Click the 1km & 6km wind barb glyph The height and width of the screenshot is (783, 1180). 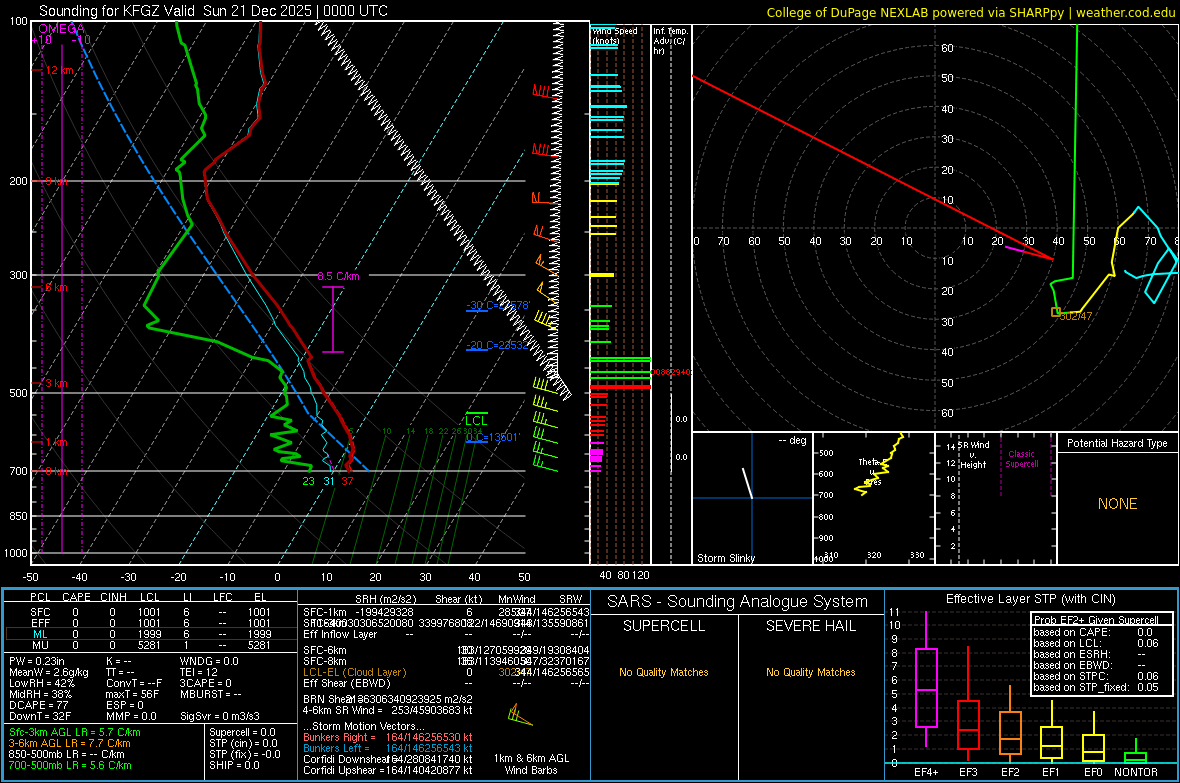point(520,715)
